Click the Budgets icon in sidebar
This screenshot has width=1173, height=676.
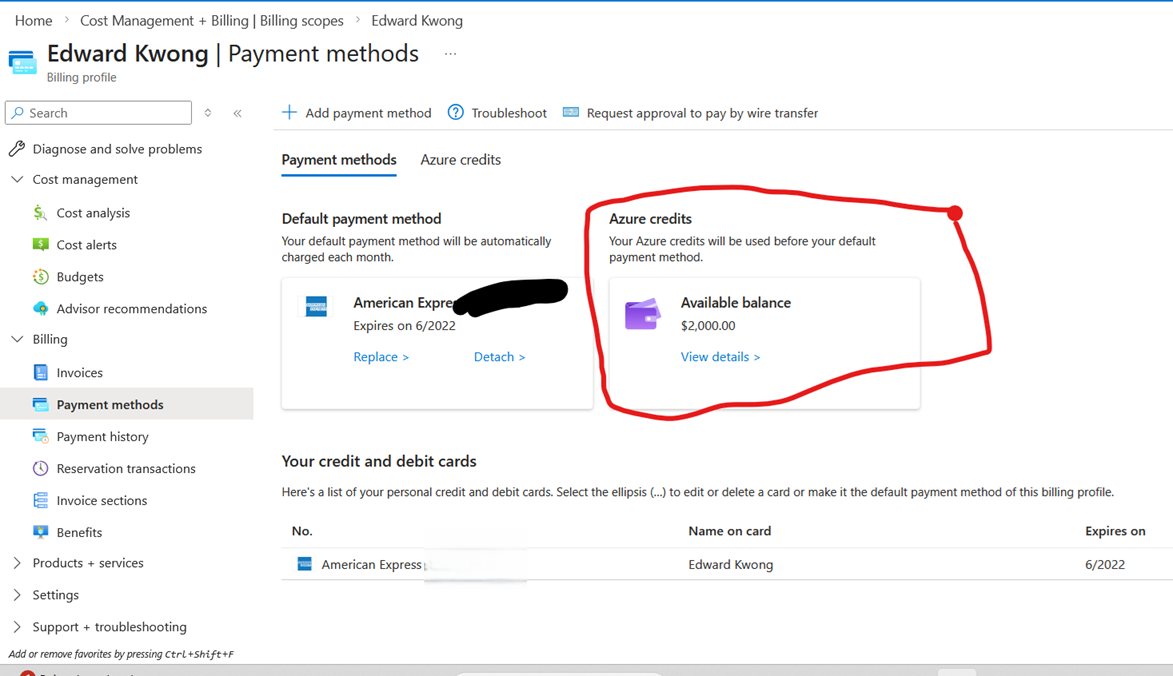coord(40,277)
